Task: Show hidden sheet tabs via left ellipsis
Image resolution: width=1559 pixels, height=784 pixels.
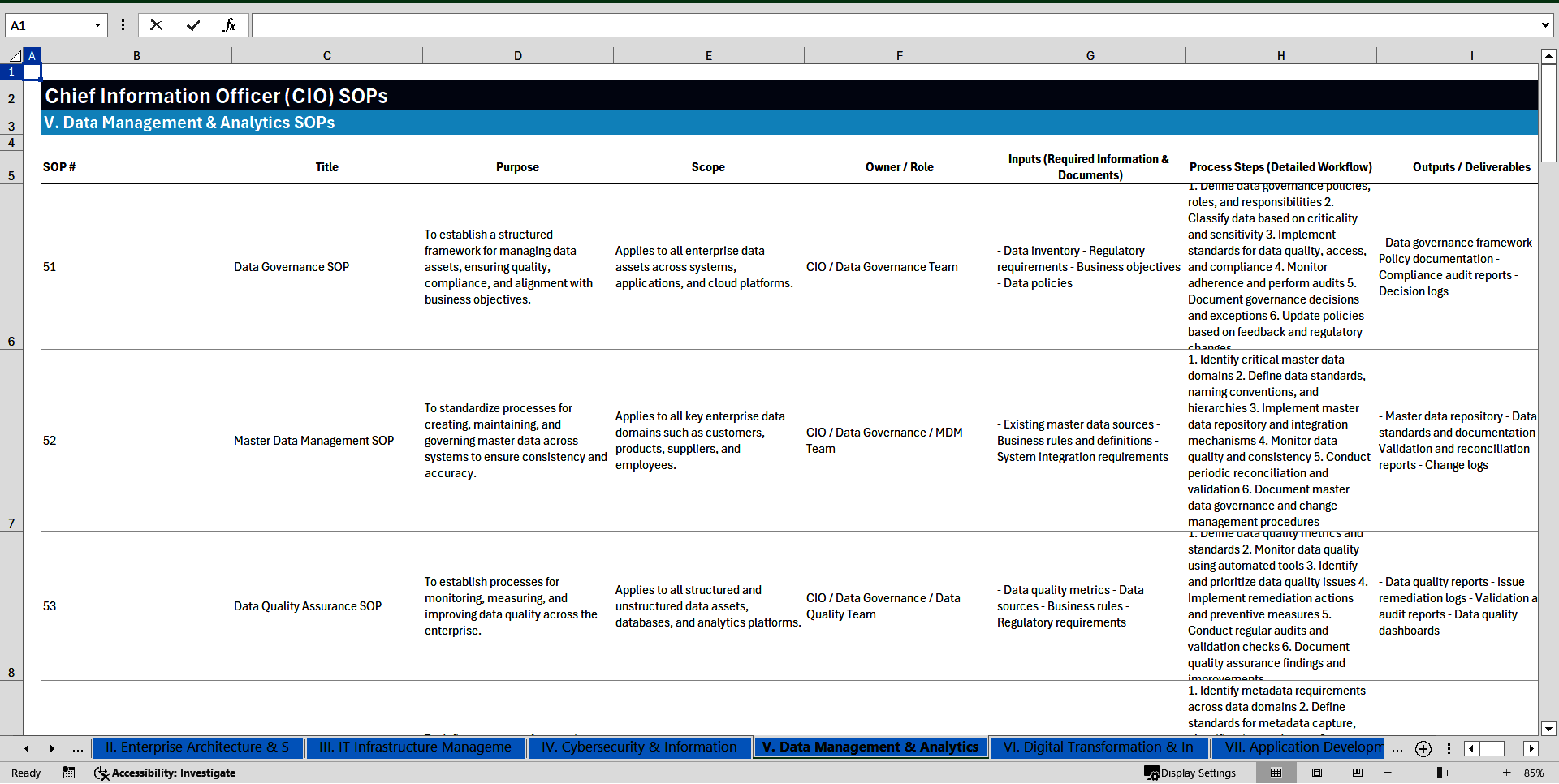Action: (x=78, y=748)
